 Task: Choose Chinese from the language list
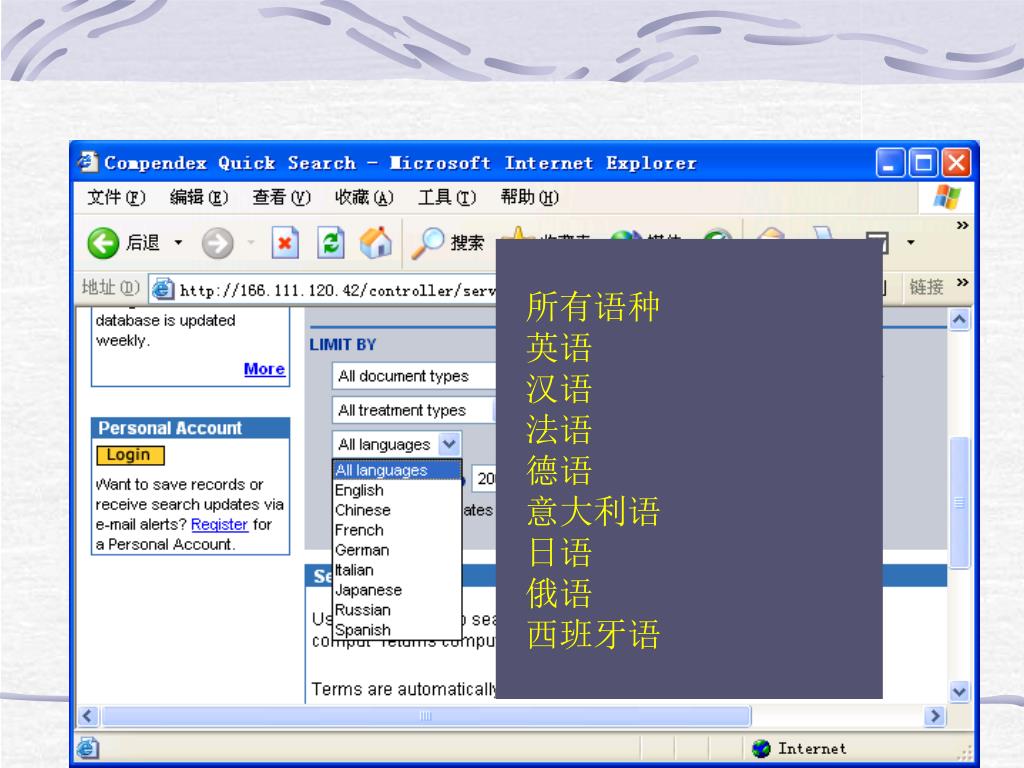[396, 510]
